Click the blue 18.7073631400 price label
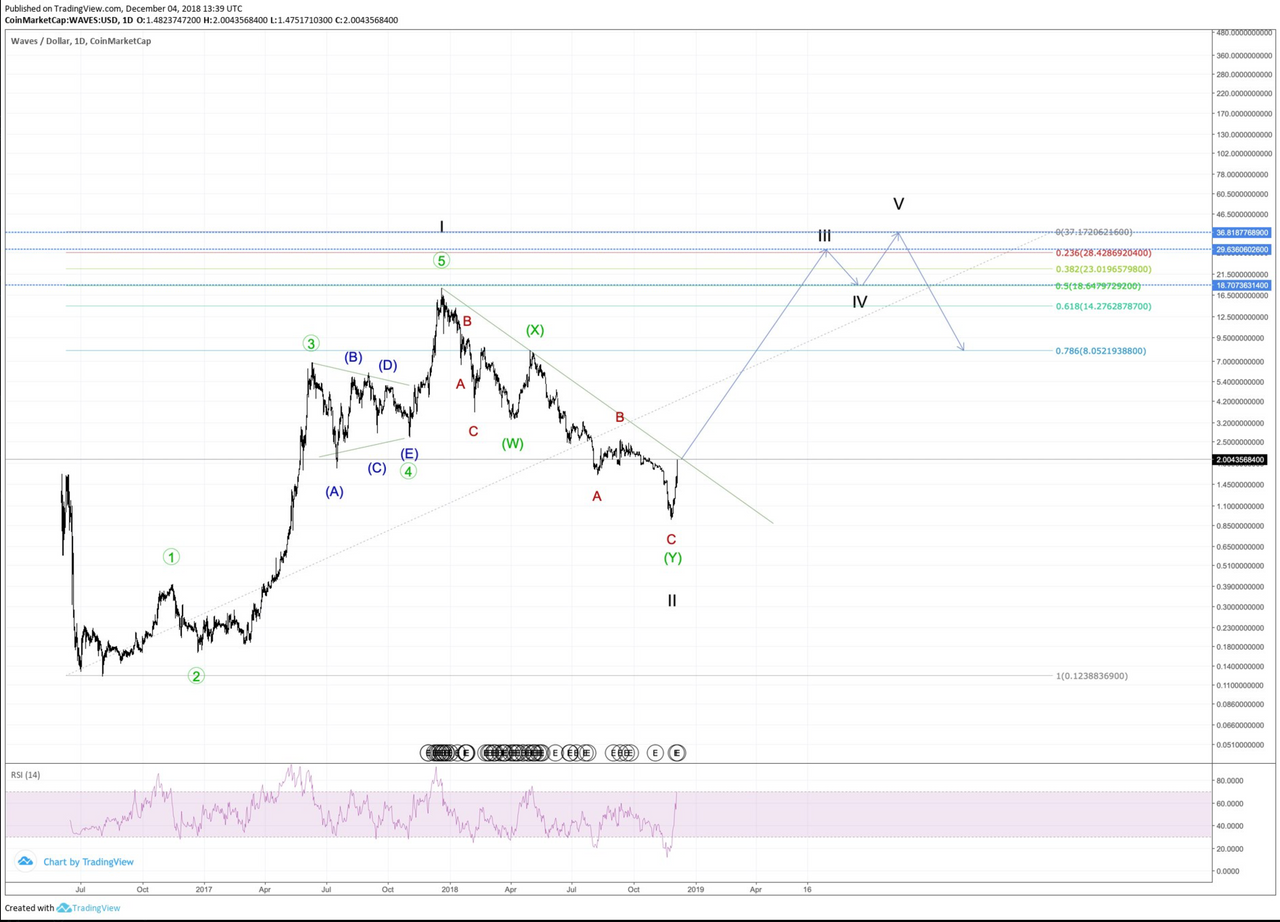The image size is (1280, 922). pos(1242,285)
